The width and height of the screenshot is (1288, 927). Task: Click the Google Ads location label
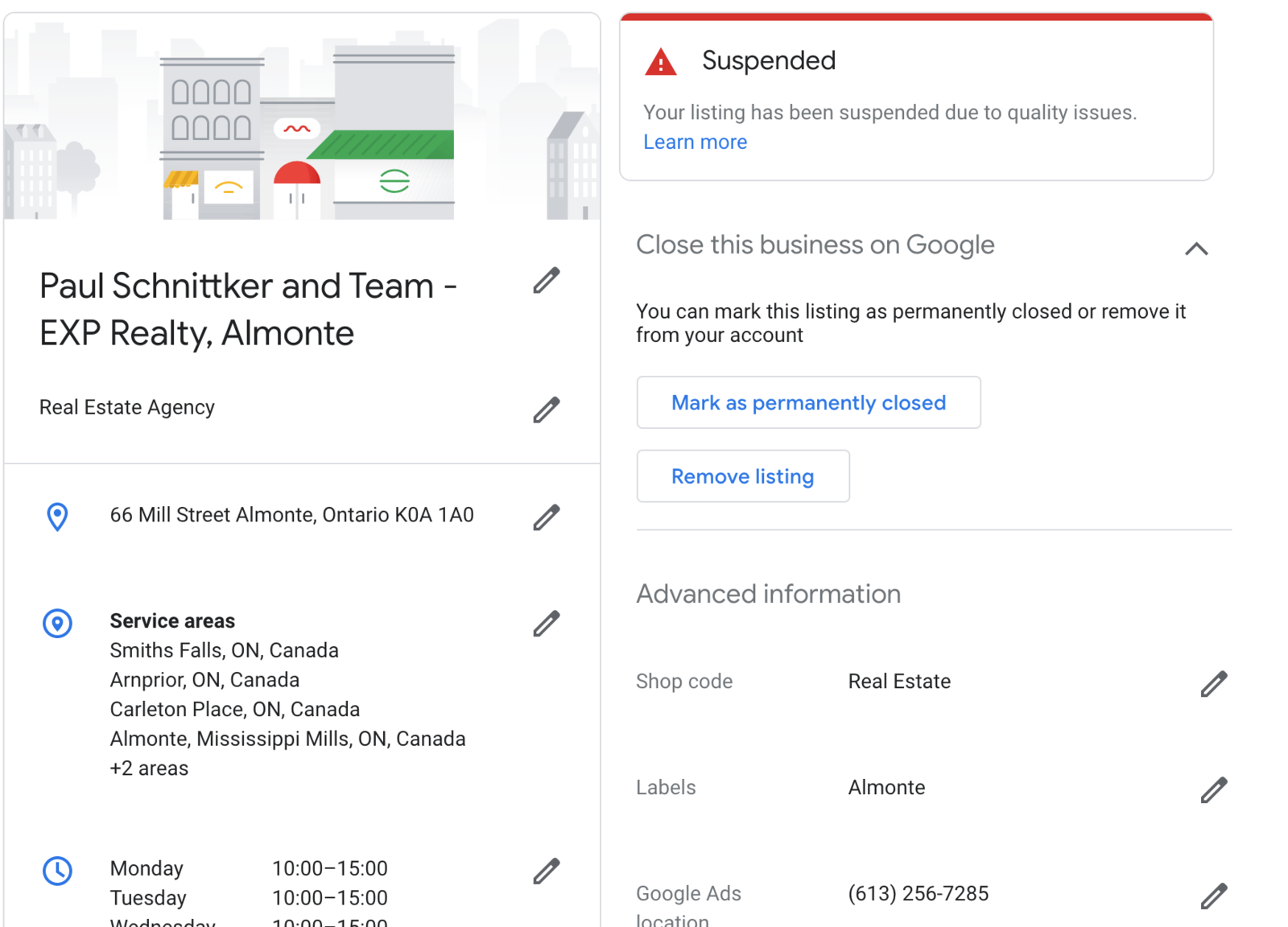pos(688,904)
